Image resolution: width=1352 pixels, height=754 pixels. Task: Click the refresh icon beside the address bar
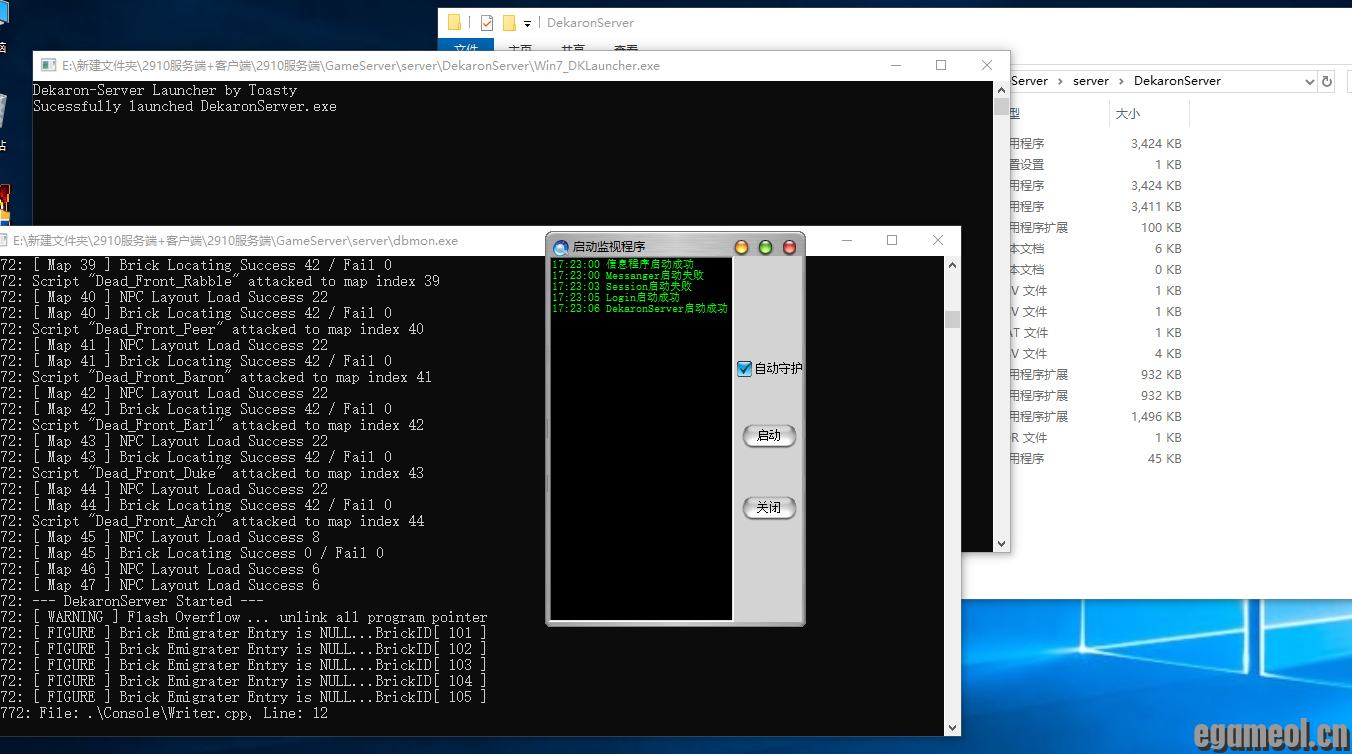pos(1327,81)
